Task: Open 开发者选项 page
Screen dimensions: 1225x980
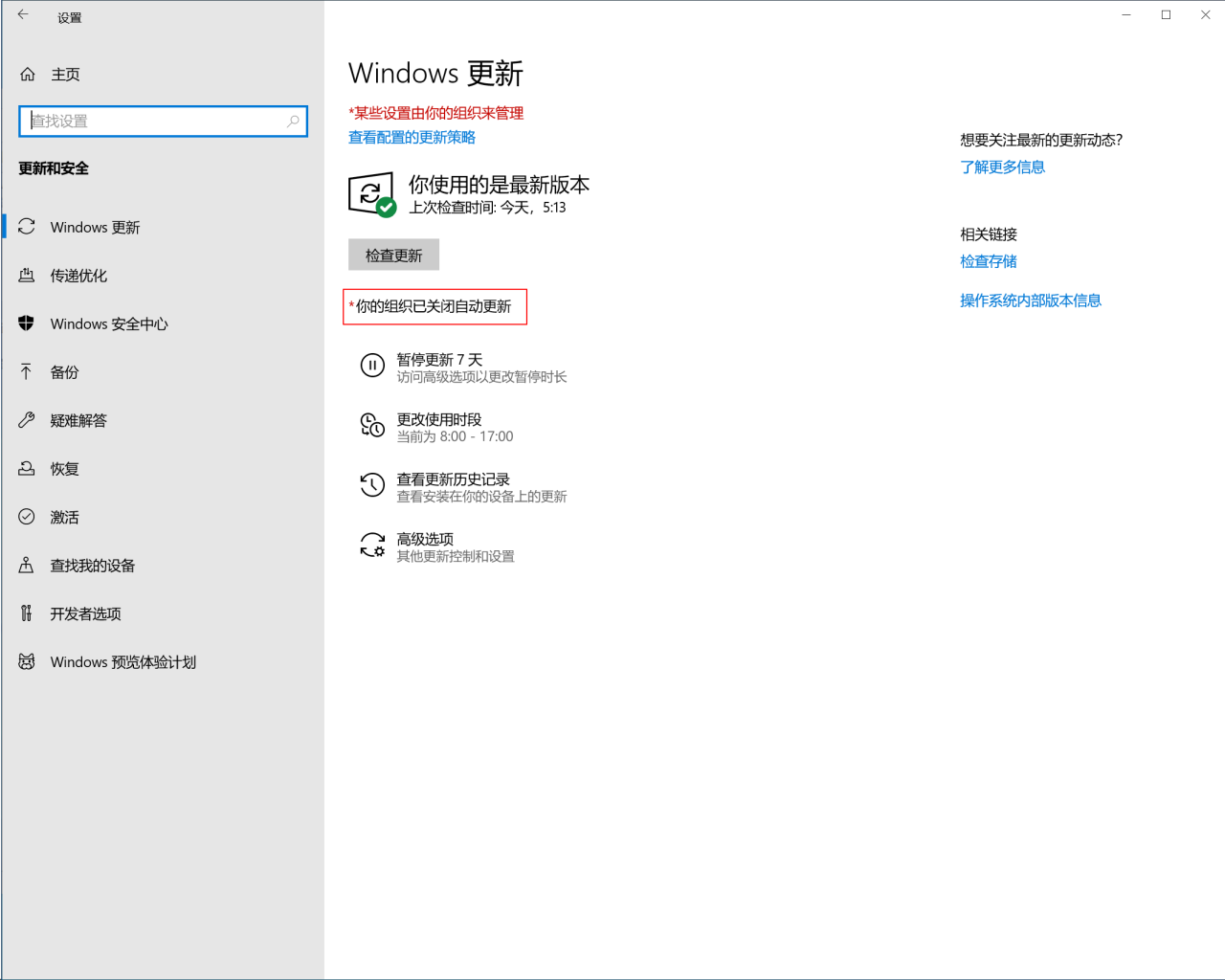Action: click(x=163, y=613)
